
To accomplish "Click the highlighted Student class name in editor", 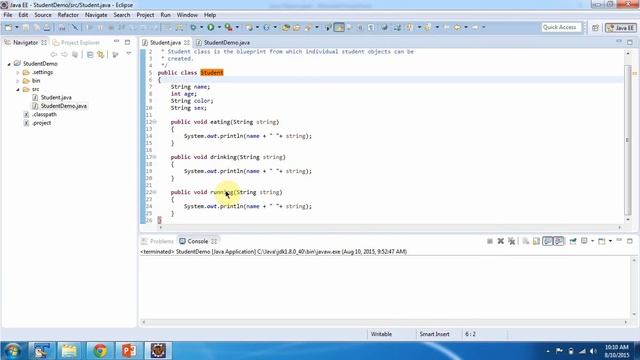I will [212, 73].
